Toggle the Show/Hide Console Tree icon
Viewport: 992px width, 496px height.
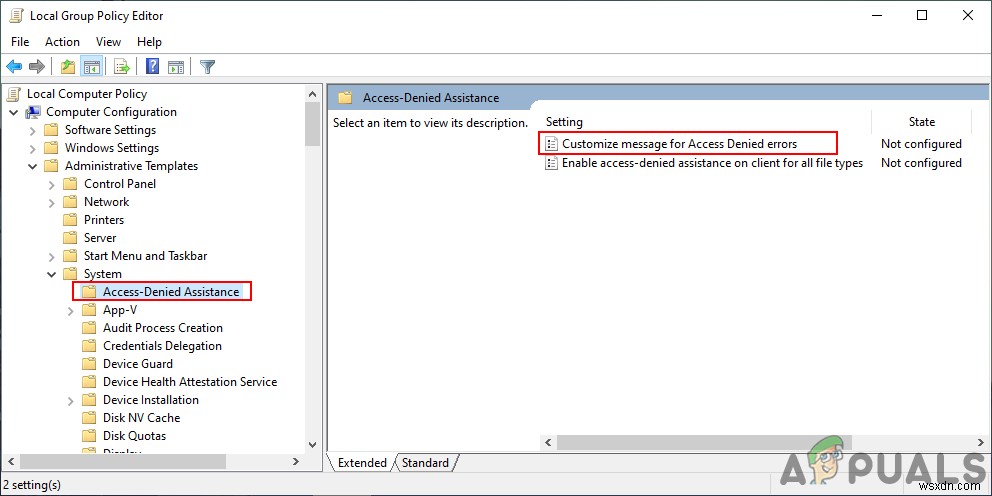click(x=92, y=66)
